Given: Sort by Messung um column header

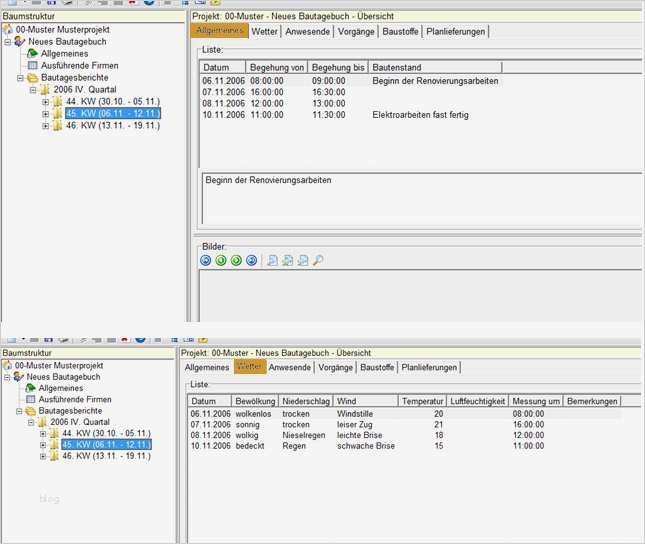Looking at the screenshot, I should click(x=536, y=401).
